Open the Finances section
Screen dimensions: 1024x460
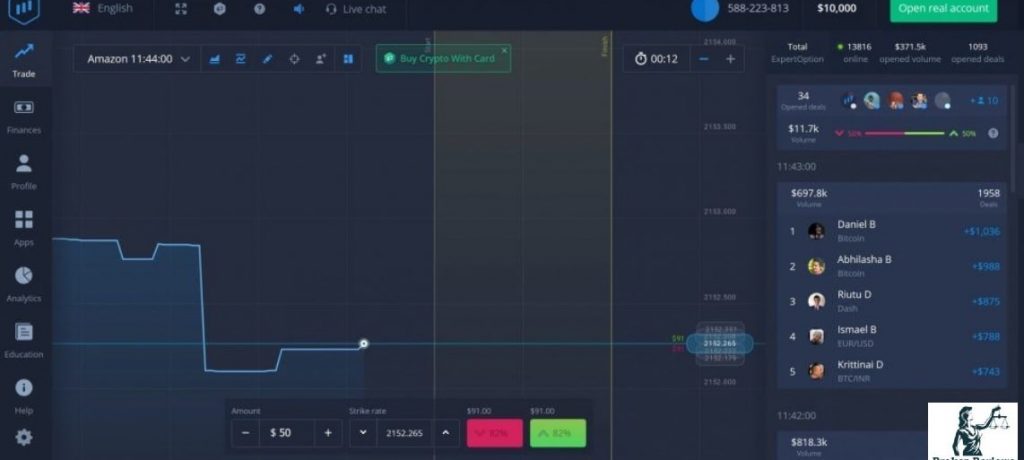point(24,116)
